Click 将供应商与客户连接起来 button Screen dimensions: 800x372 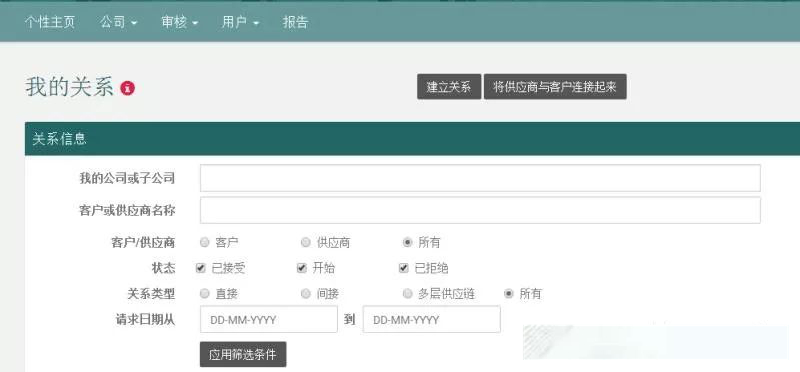click(555, 87)
